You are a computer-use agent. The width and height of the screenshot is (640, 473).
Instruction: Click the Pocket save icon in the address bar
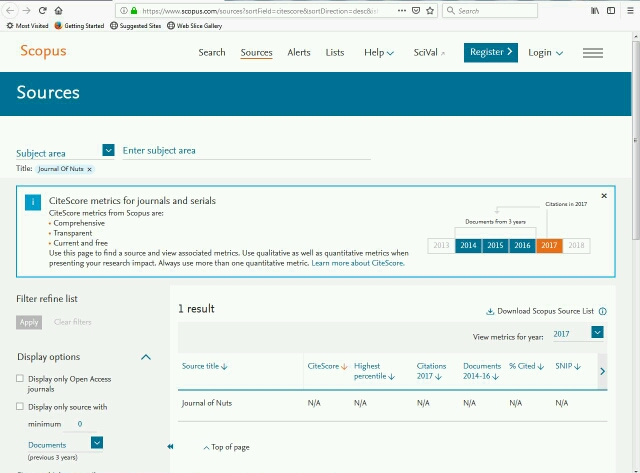[416, 11]
